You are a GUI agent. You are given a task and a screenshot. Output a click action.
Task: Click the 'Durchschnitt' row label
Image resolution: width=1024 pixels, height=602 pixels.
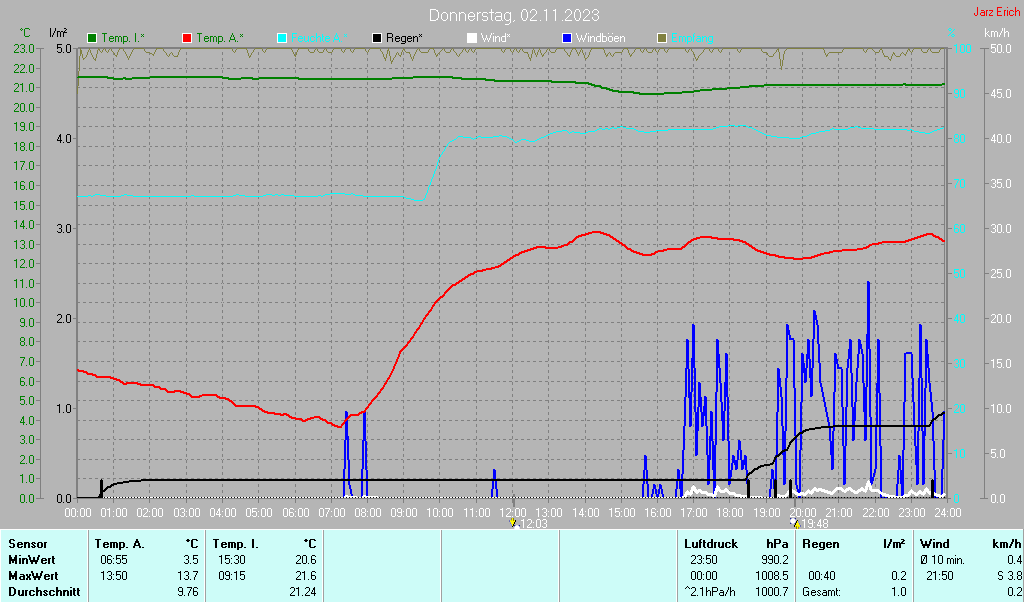pos(44,592)
